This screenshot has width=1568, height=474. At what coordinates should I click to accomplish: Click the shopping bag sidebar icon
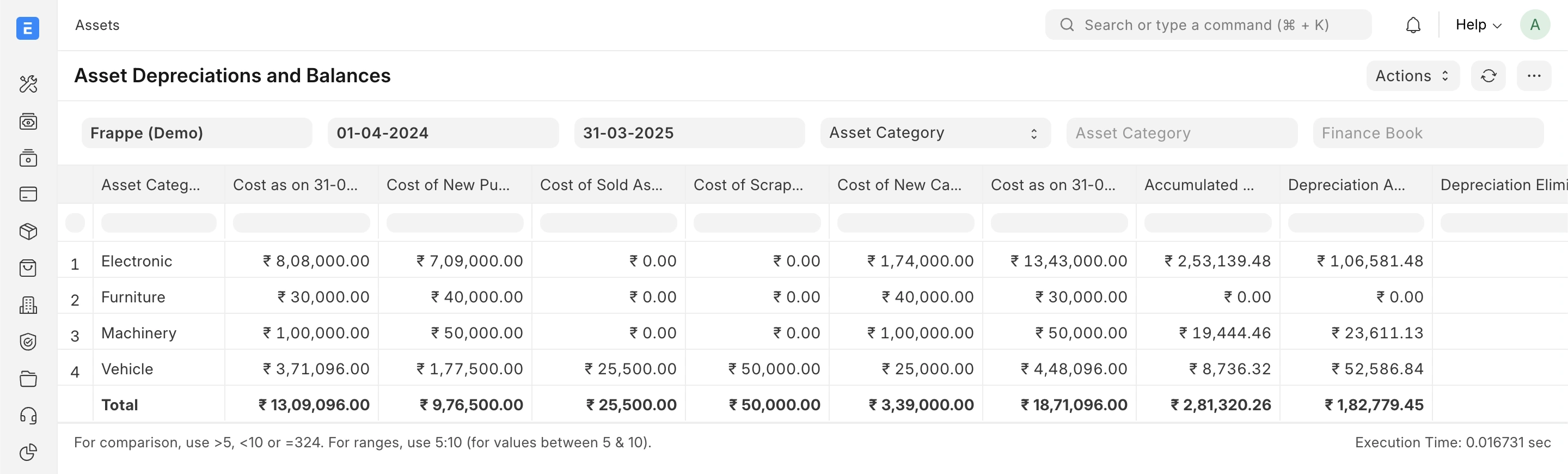click(x=28, y=268)
